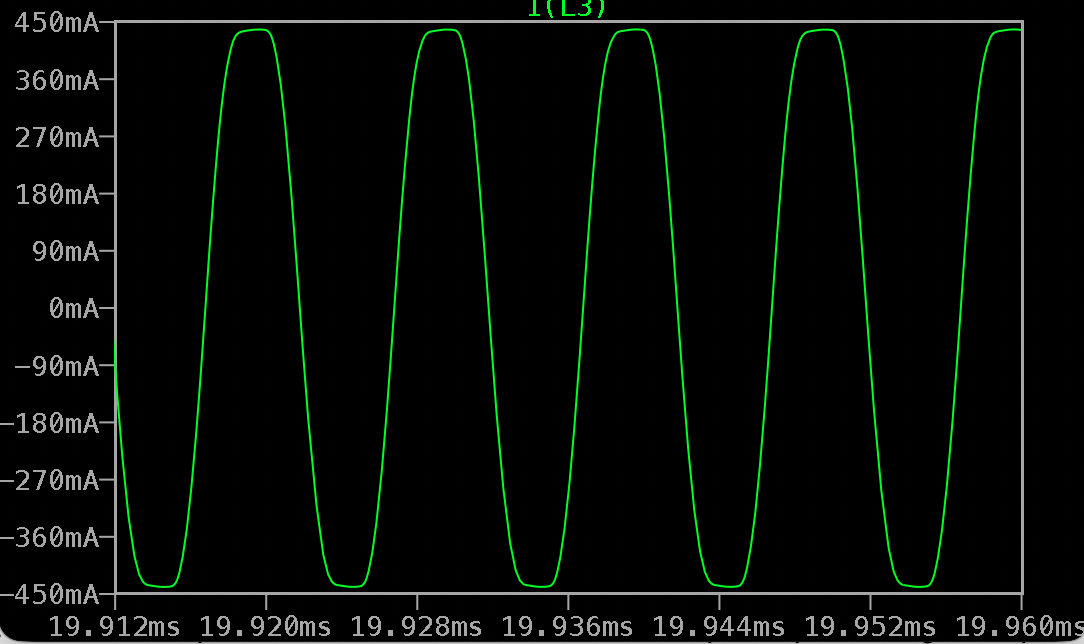Click the -450mA axis label
The width and height of the screenshot is (1084, 644).
[x=50, y=594]
